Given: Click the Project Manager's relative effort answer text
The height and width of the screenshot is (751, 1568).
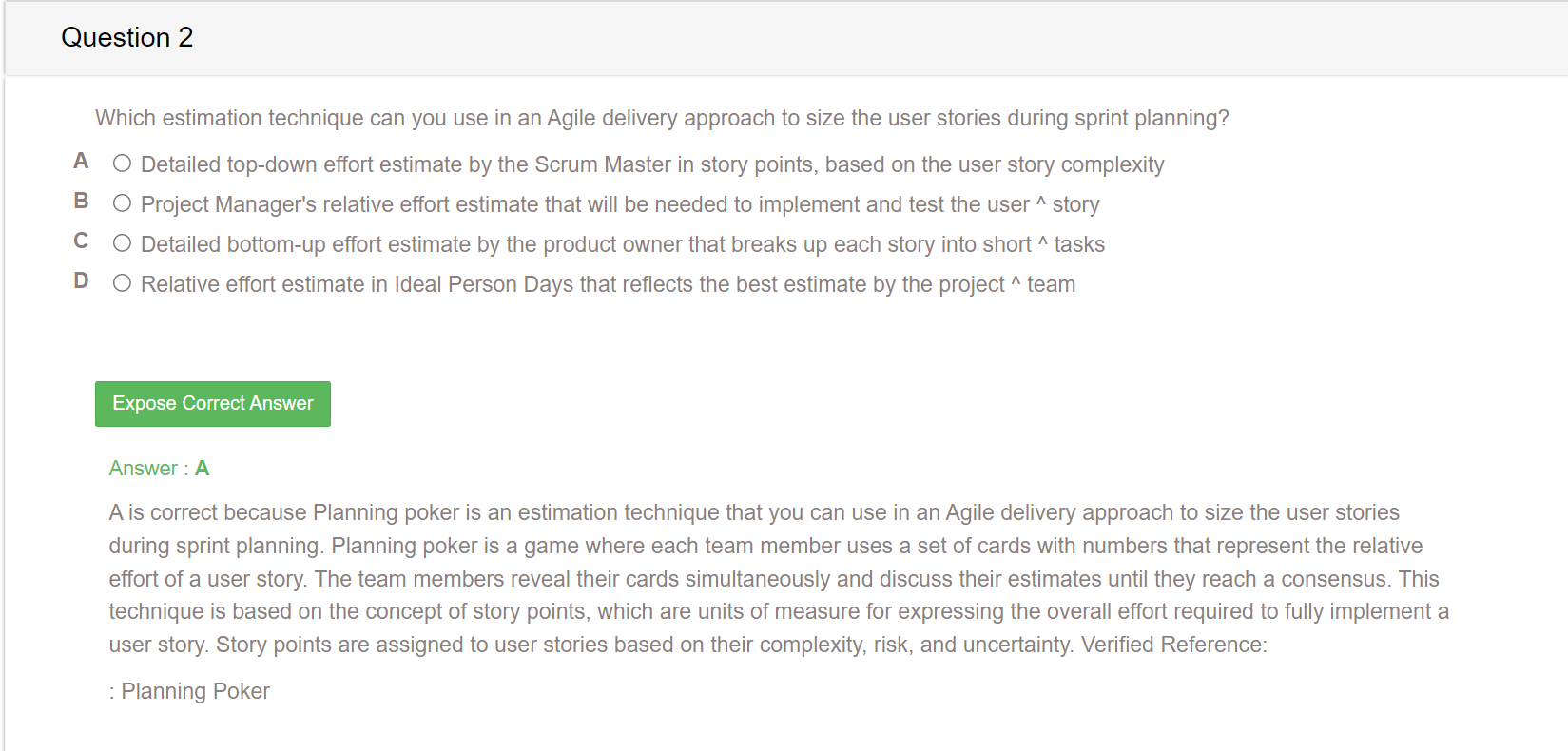Looking at the screenshot, I should tap(620, 204).
